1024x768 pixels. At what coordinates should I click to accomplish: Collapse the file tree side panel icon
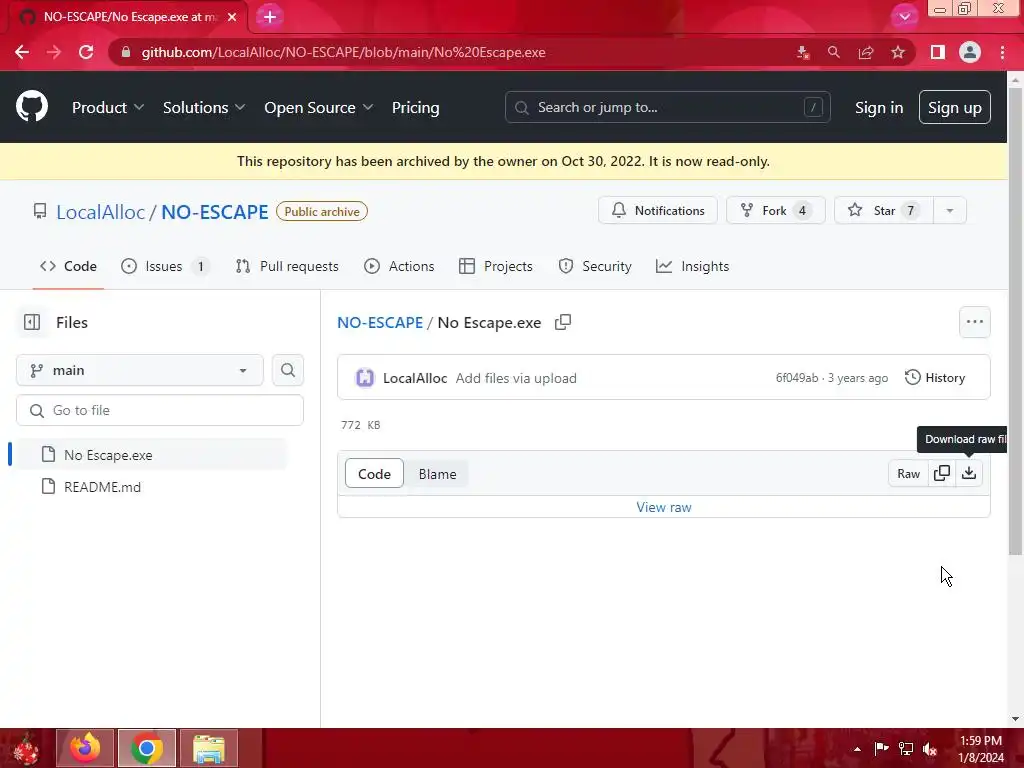click(32, 323)
